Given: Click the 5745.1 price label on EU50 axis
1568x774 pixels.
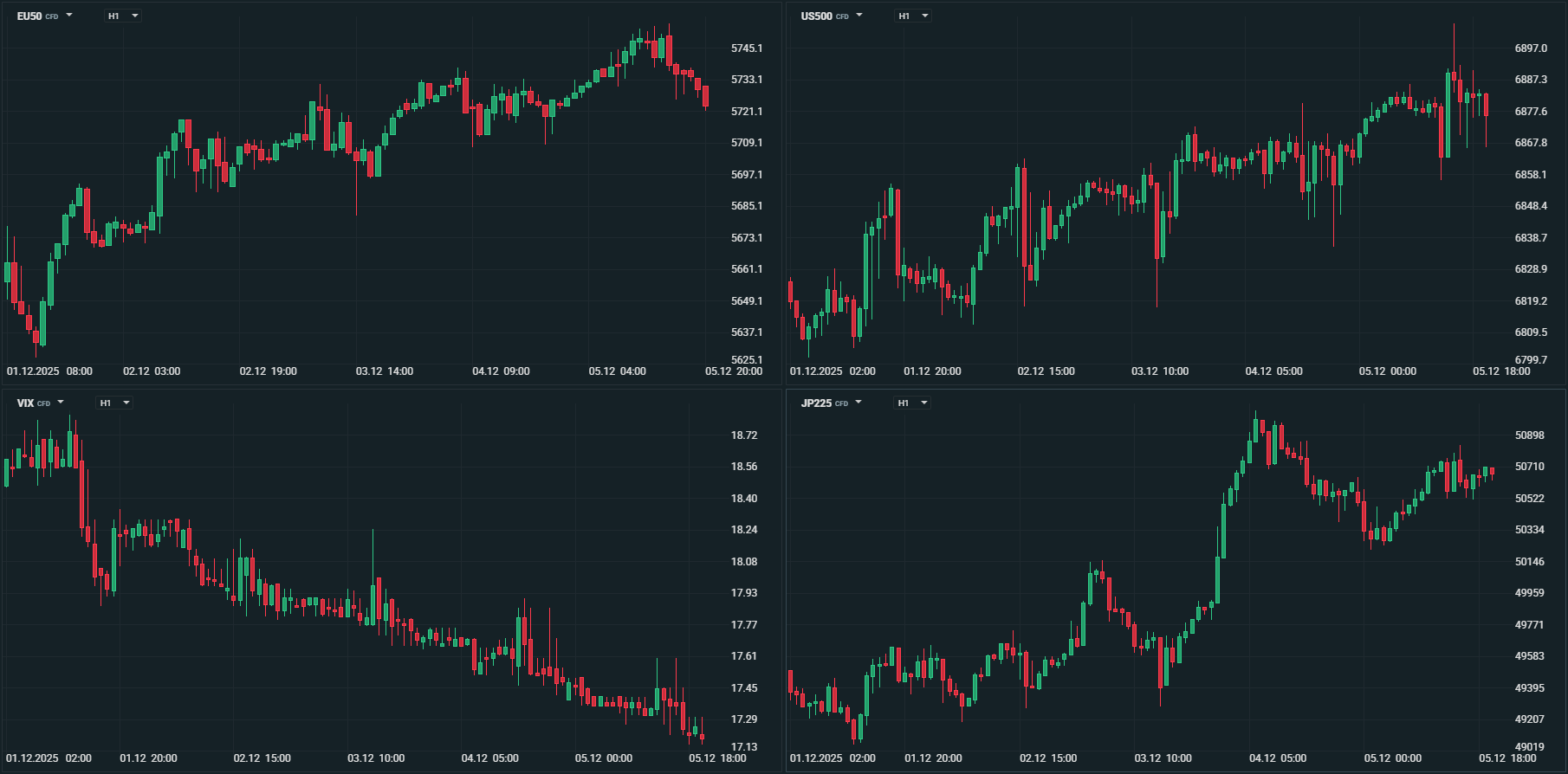Looking at the screenshot, I should click(x=747, y=48).
